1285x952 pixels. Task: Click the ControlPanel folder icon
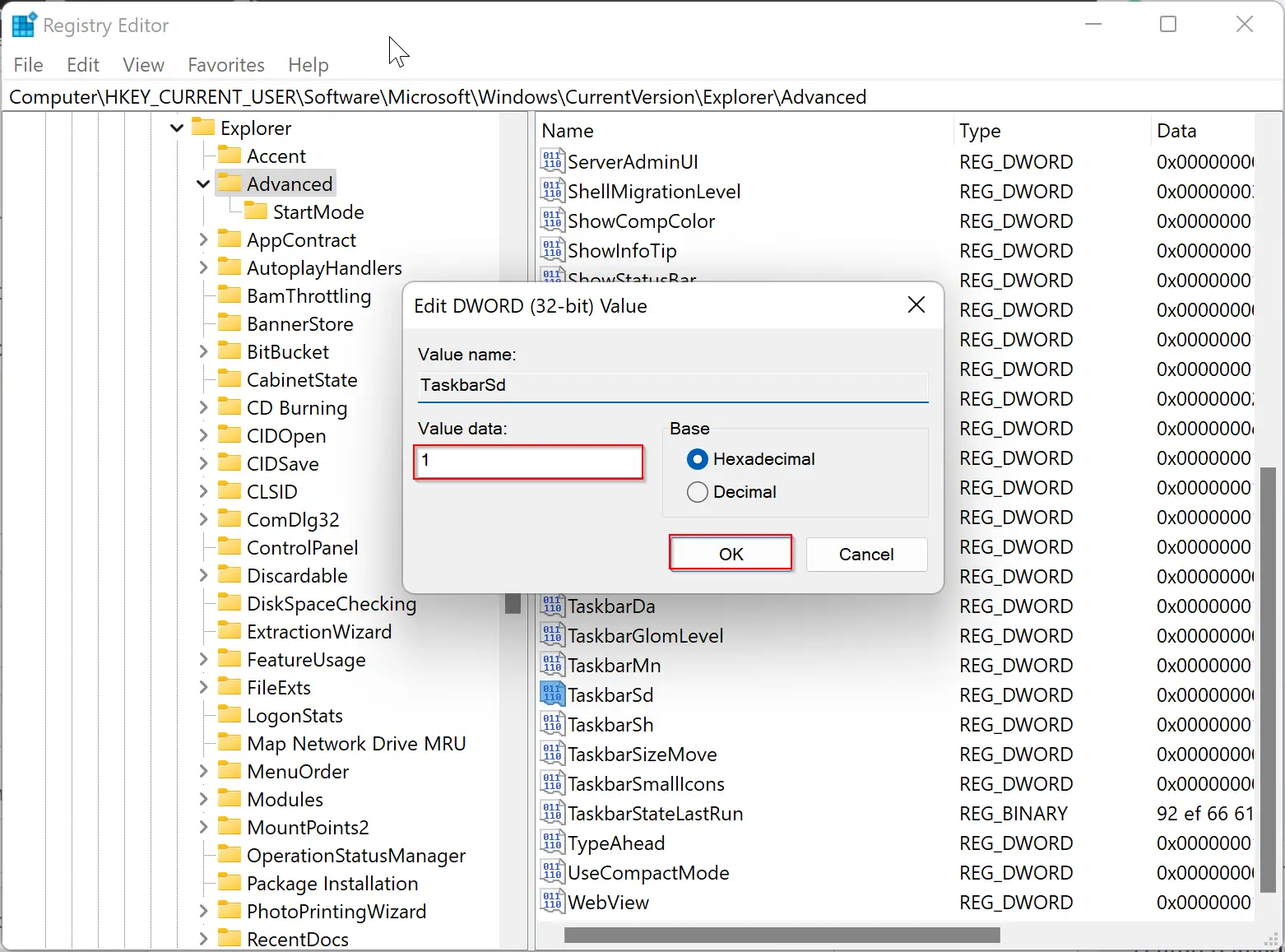230,546
